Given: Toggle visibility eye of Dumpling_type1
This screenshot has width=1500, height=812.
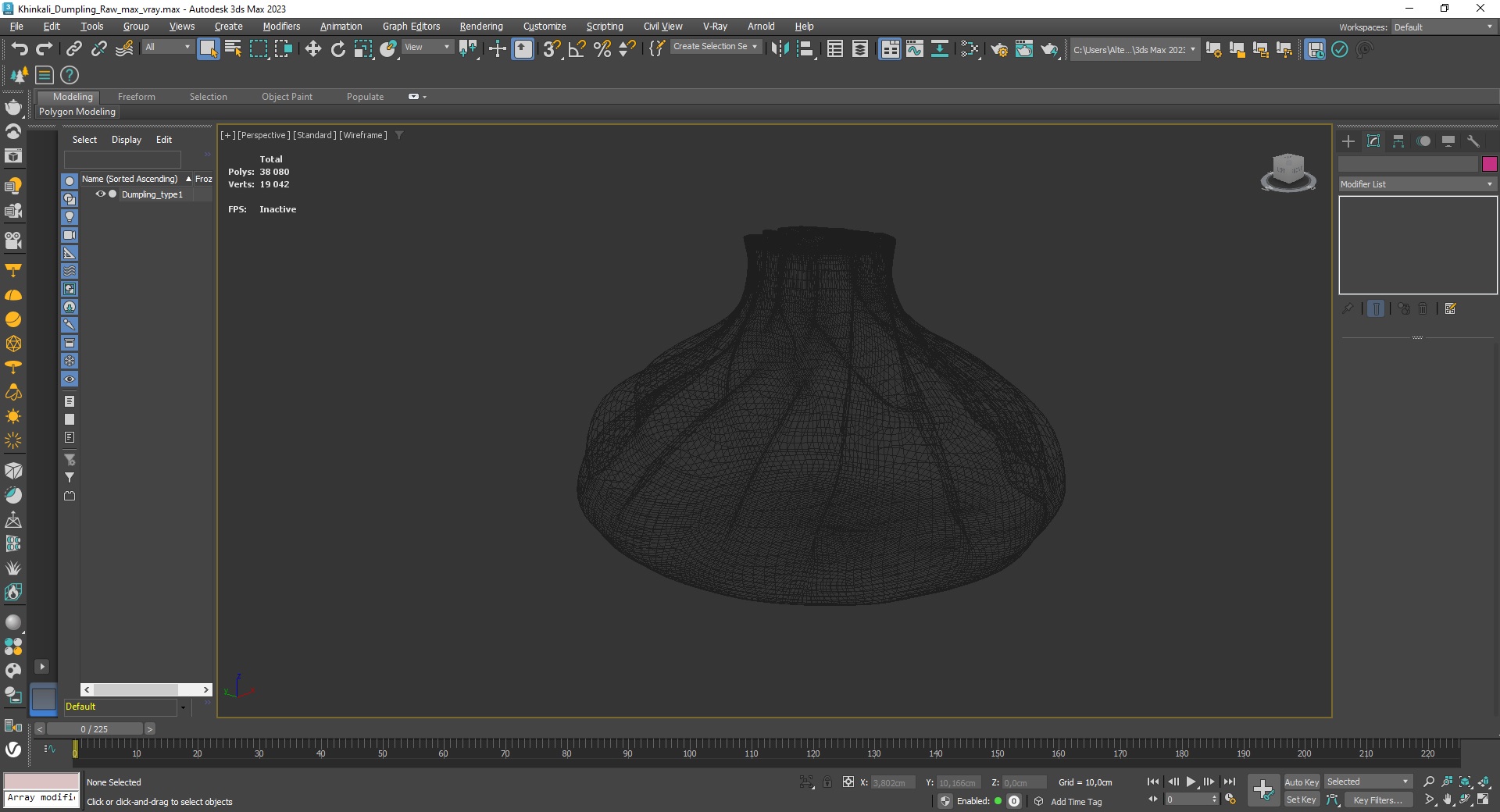Looking at the screenshot, I should 100,194.
